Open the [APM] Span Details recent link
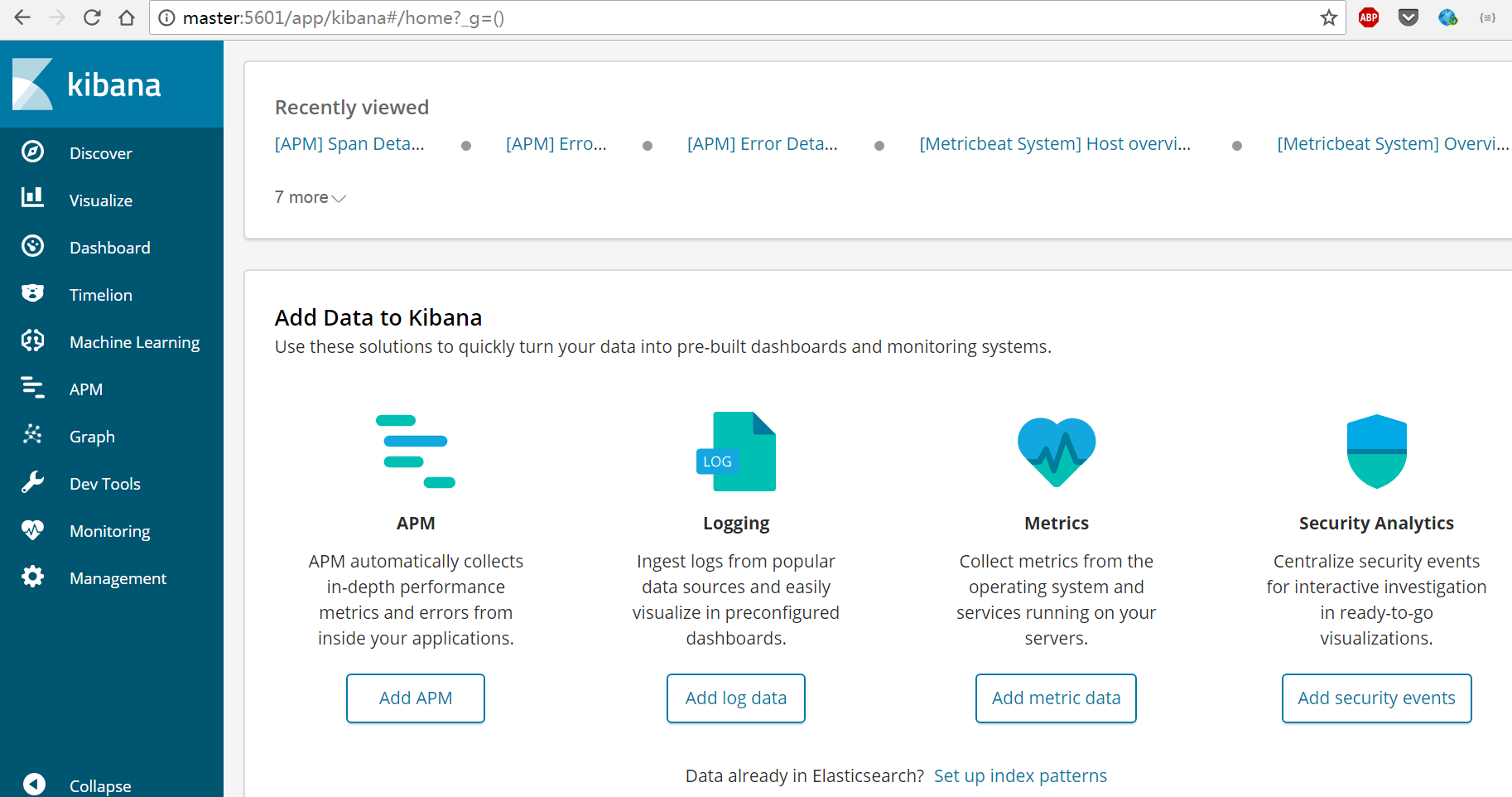This screenshot has height=797, width=1512. coord(349,144)
